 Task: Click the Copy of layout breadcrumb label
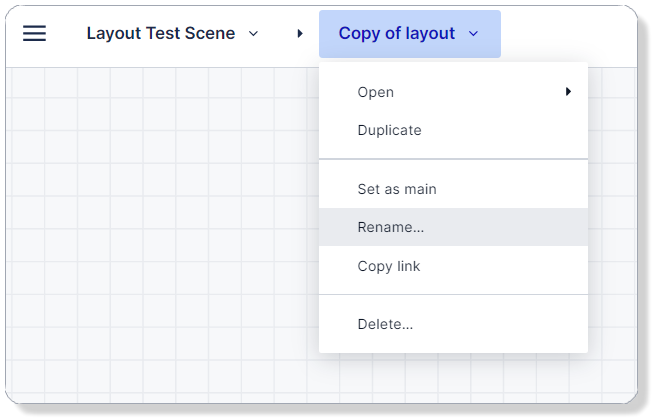coord(396,34)
